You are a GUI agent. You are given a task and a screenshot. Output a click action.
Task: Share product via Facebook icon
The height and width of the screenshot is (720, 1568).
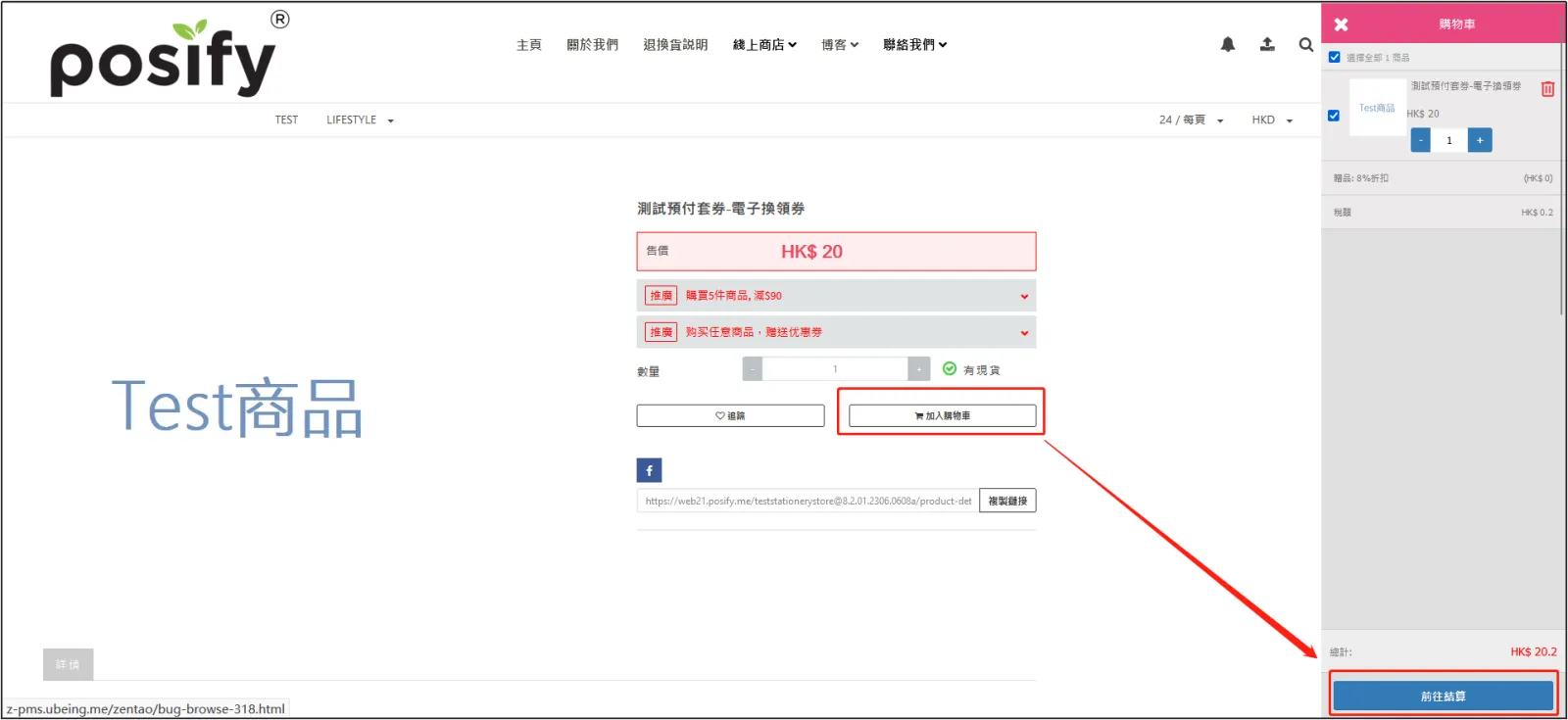pyautogui.click(x=649, y=470)
